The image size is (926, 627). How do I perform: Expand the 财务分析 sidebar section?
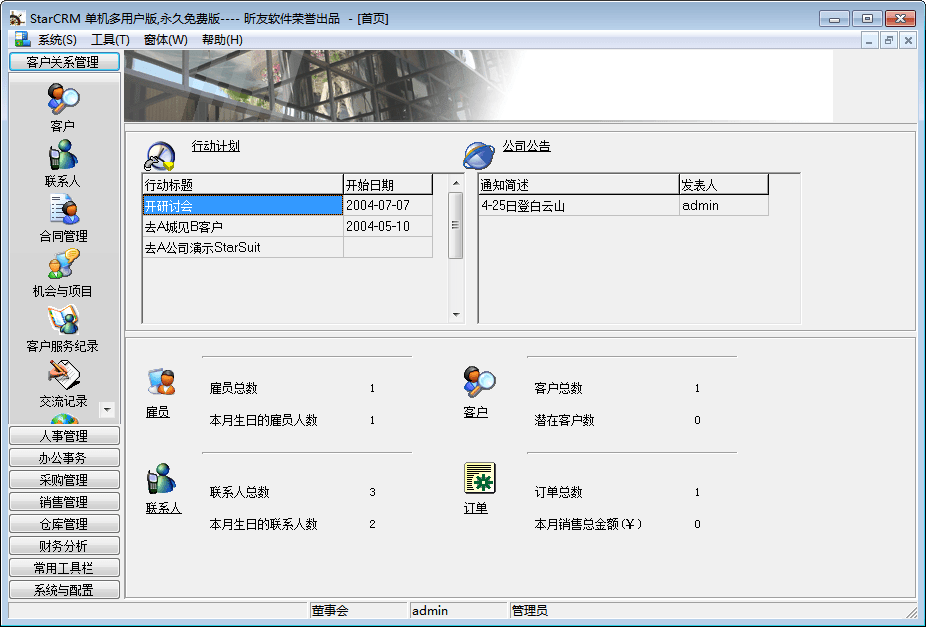(x=64, y=546)
